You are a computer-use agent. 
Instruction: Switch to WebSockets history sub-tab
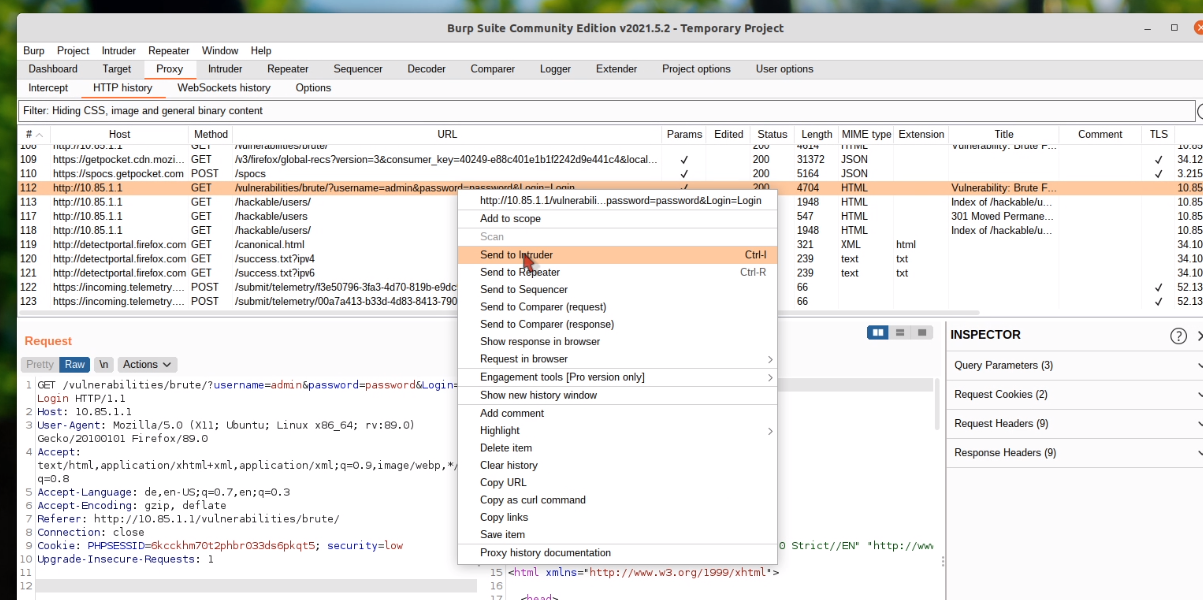point(224,88)
